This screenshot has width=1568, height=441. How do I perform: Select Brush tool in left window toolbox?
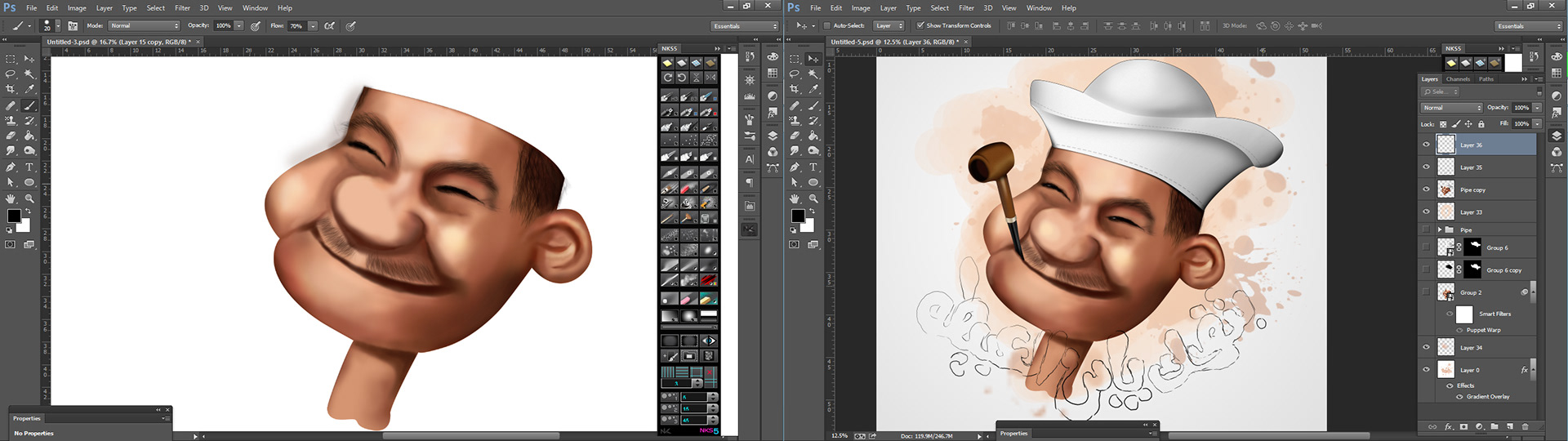tap(29, 105)
